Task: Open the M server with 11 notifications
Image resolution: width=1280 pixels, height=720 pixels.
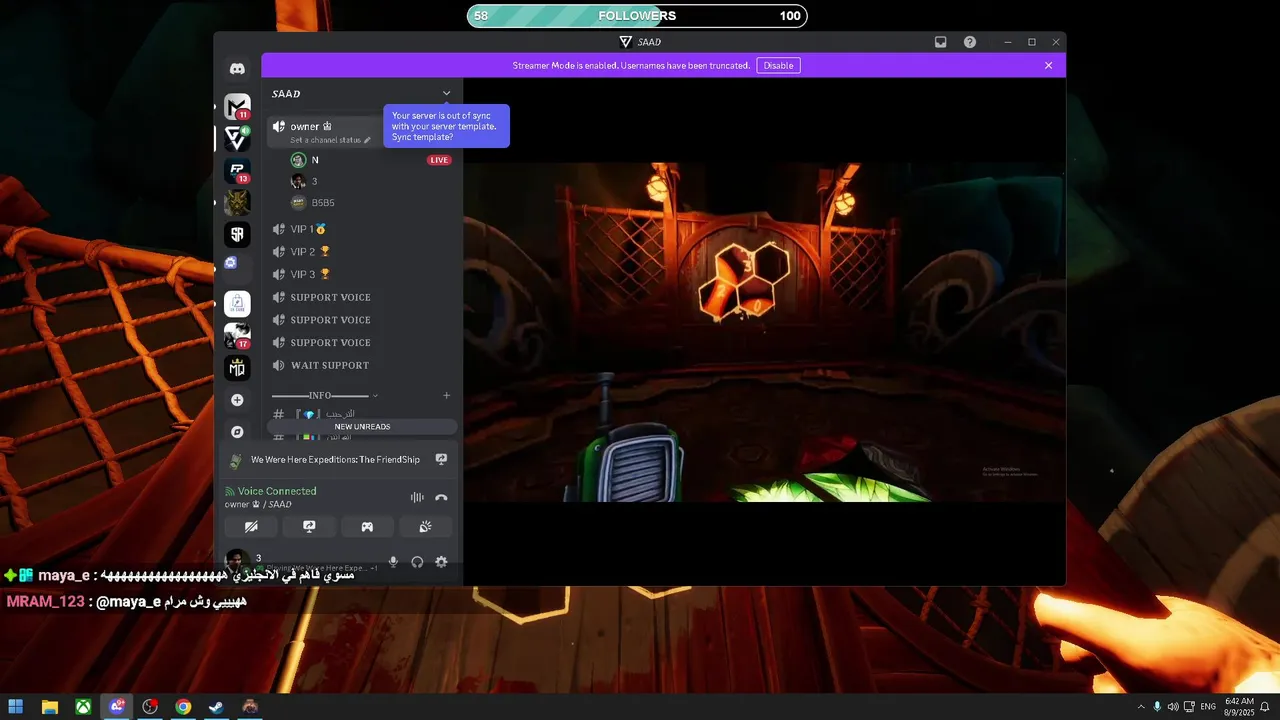Action: click(x=237, y=106)
